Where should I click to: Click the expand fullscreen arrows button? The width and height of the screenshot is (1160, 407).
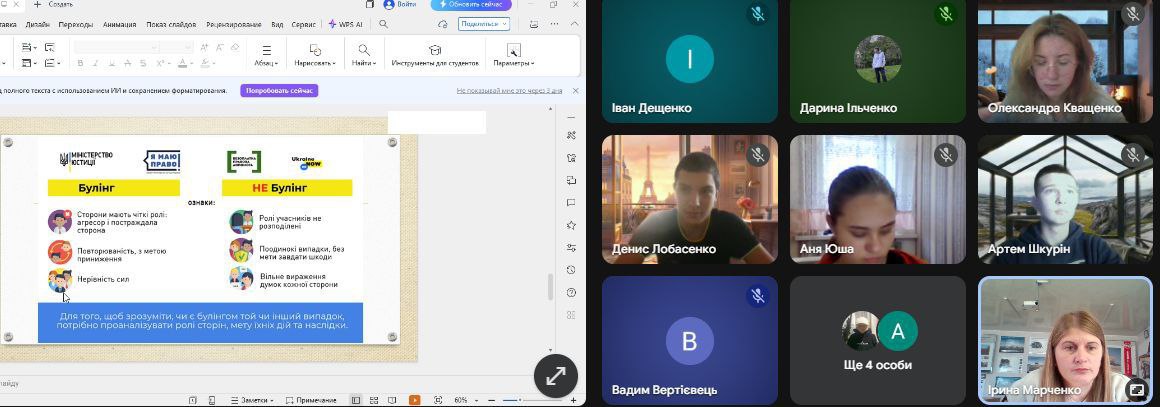555,376
